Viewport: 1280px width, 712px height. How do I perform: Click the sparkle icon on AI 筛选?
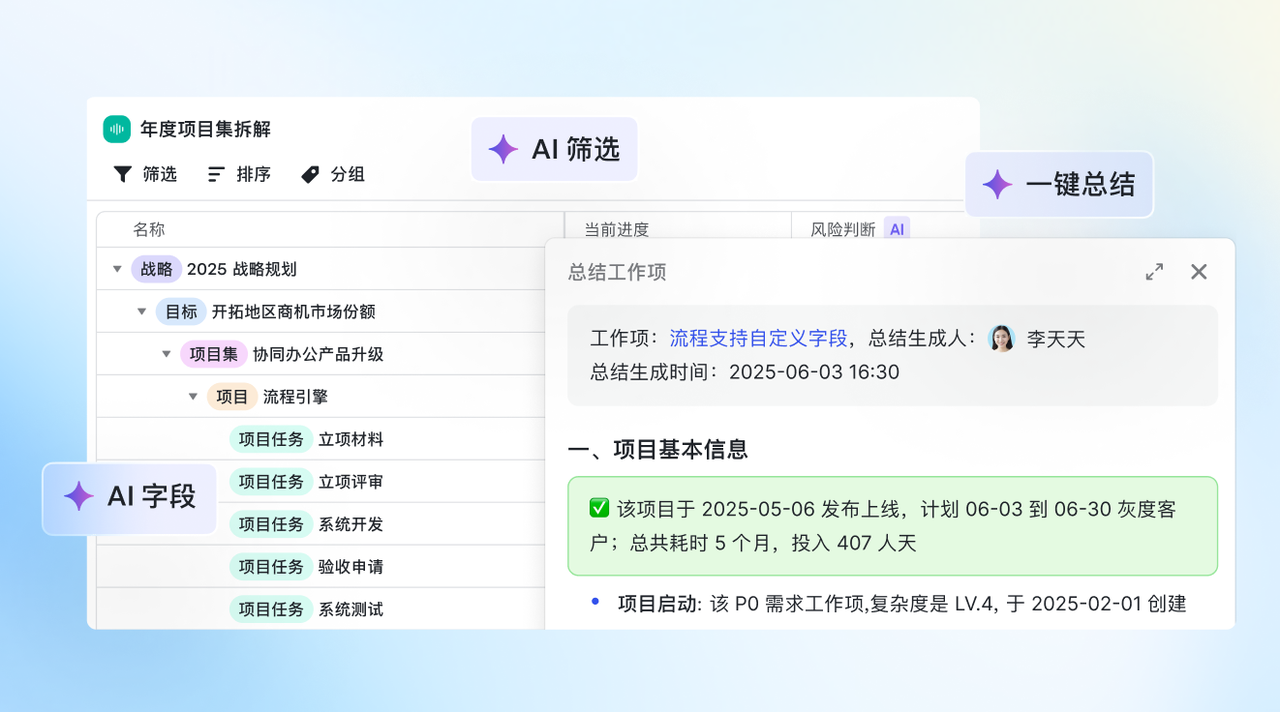click(503, 150)
